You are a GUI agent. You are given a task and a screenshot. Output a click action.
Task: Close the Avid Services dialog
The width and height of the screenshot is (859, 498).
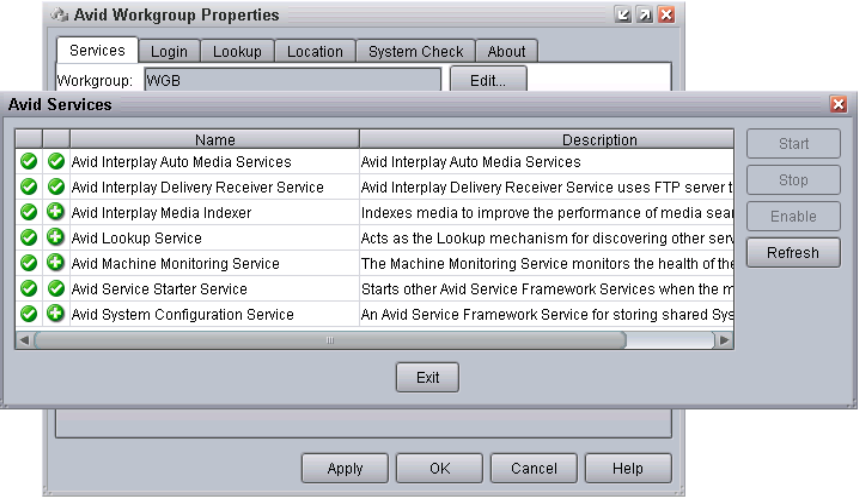point(839,104)
